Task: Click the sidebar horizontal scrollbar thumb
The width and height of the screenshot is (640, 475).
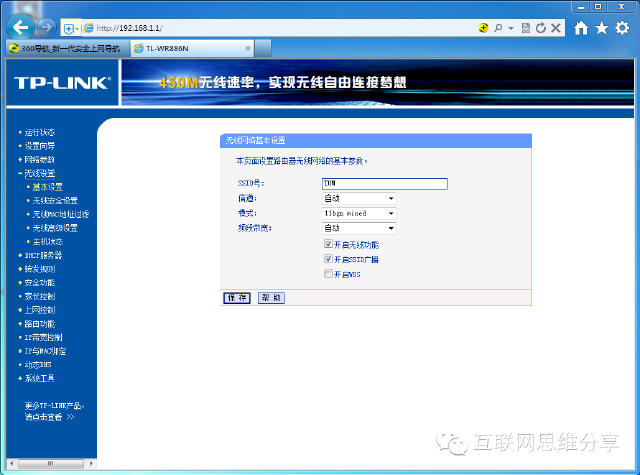Action: (x=51, y=464)
